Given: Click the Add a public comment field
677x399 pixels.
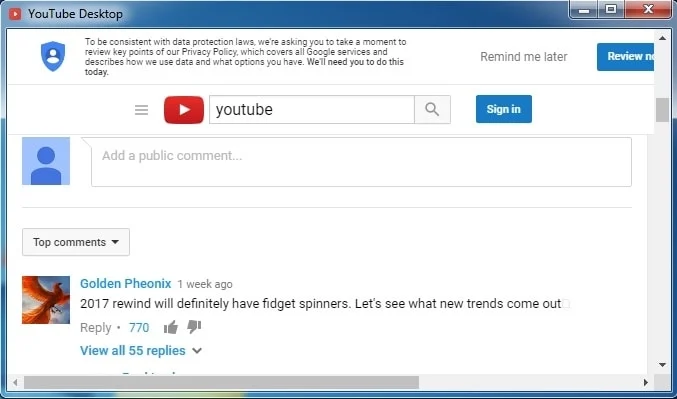Looking at the screenshot, I should tap(361, 162).
